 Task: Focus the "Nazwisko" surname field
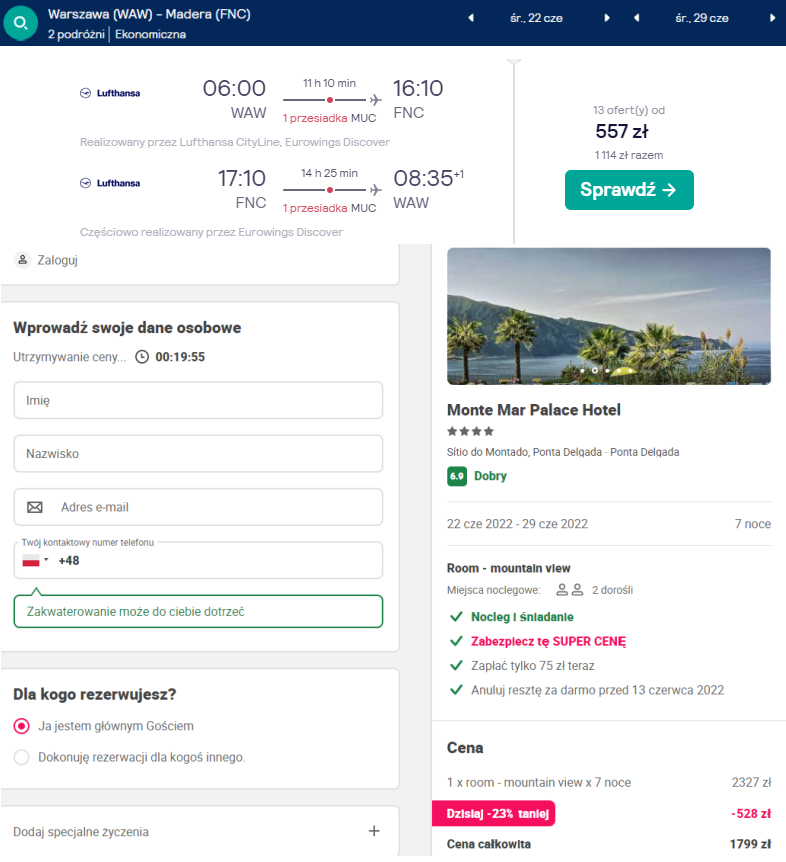198,453
